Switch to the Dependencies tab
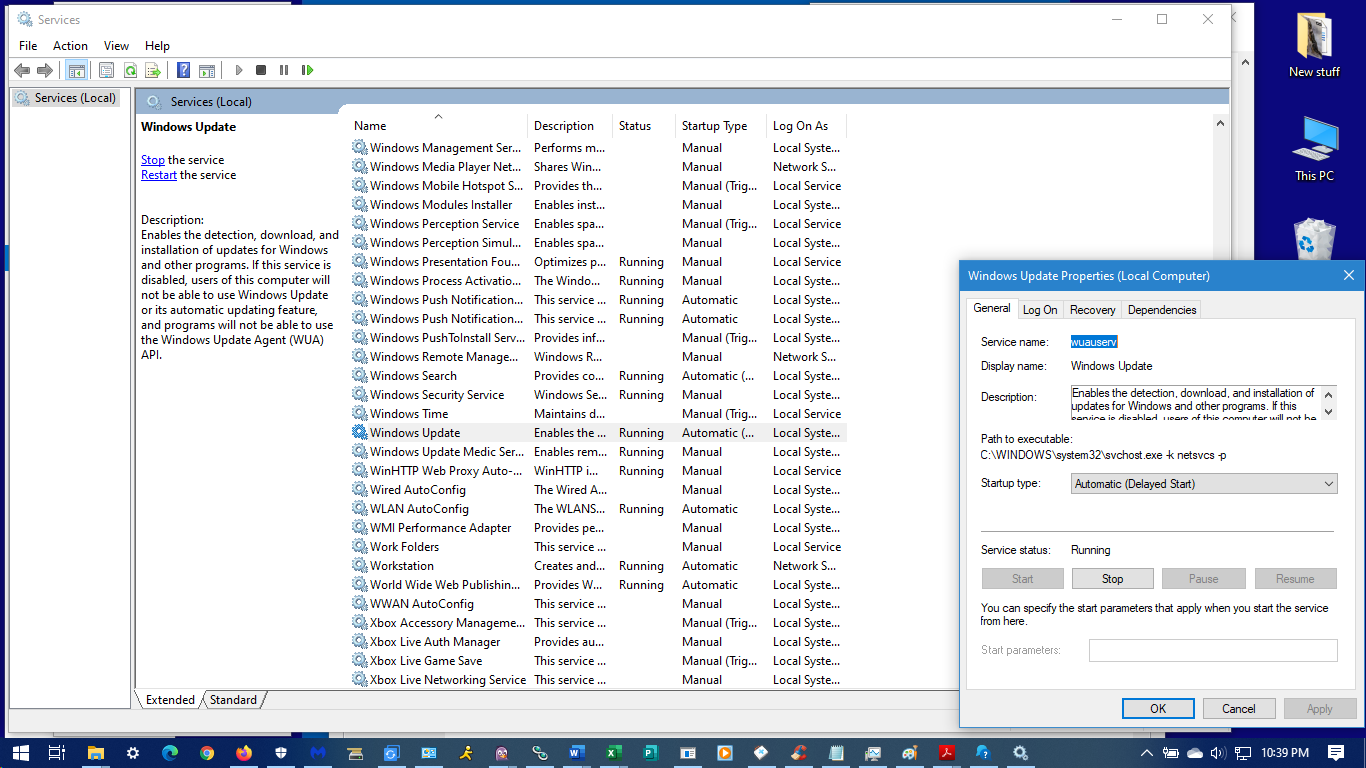The height and width of the screenshot is (768, 1366). click(1162, 310)
